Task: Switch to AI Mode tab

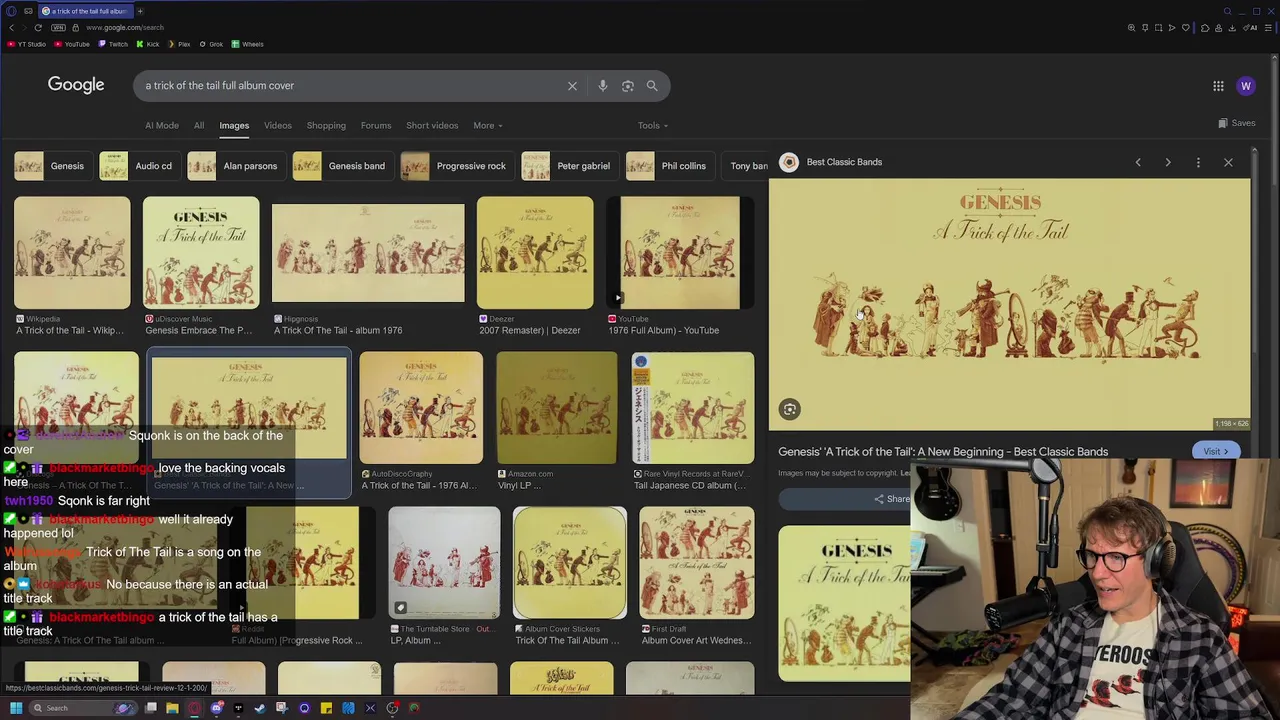Action: click(162, 126)
